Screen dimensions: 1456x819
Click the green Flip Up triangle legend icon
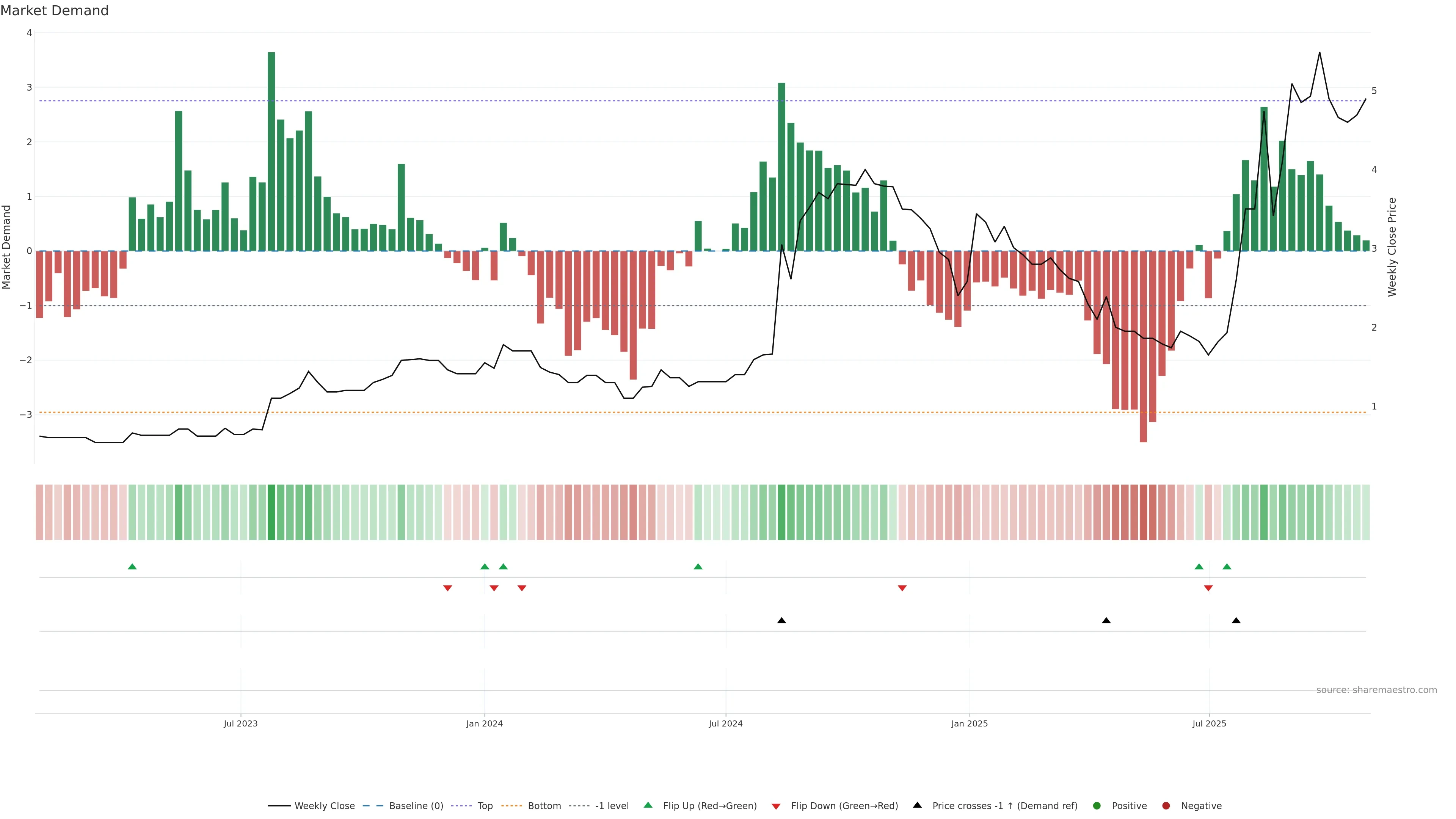point(648,805)
